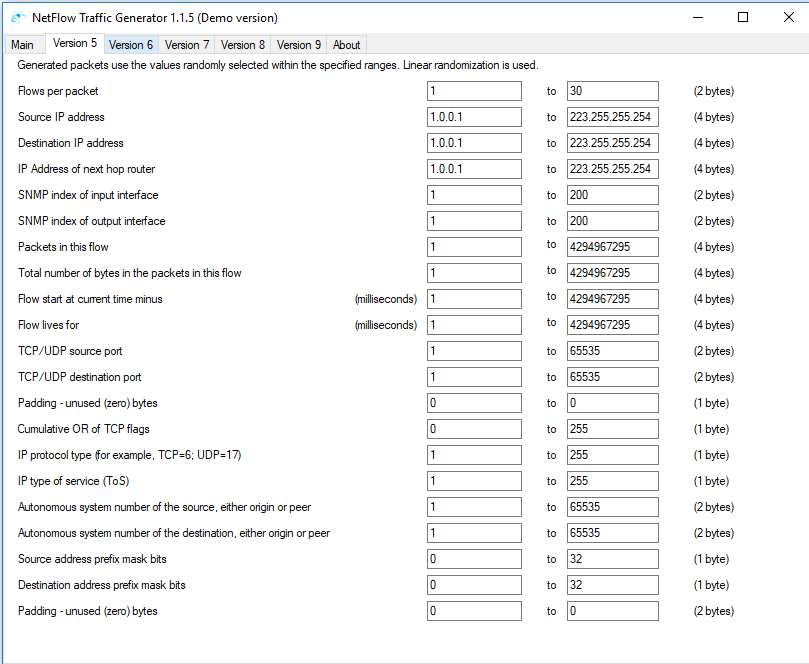Click the Flows per packet maximum field
Viewport: 809px width, 664px height.
click(x=612, y=91)
